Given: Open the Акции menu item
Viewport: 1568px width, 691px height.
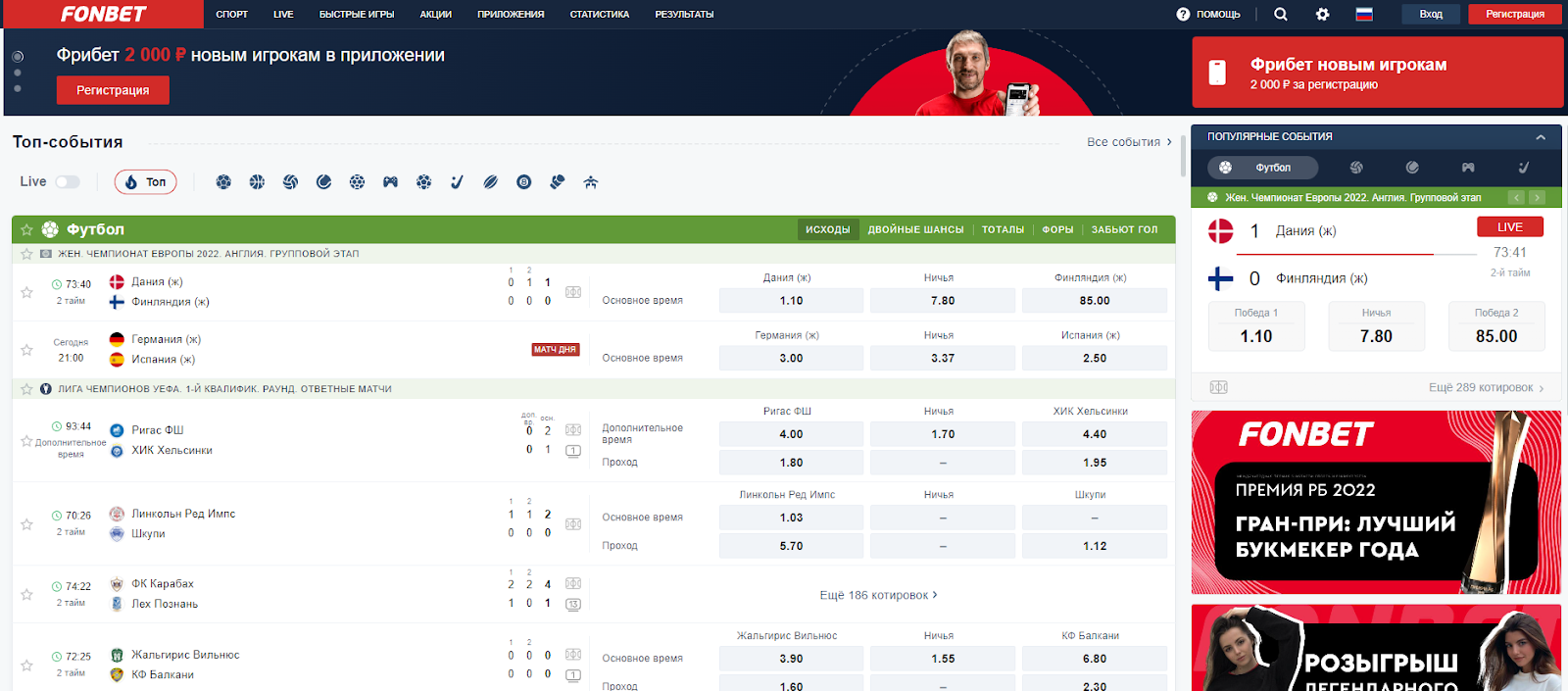Looking at the screenshot, I should 436,14.
